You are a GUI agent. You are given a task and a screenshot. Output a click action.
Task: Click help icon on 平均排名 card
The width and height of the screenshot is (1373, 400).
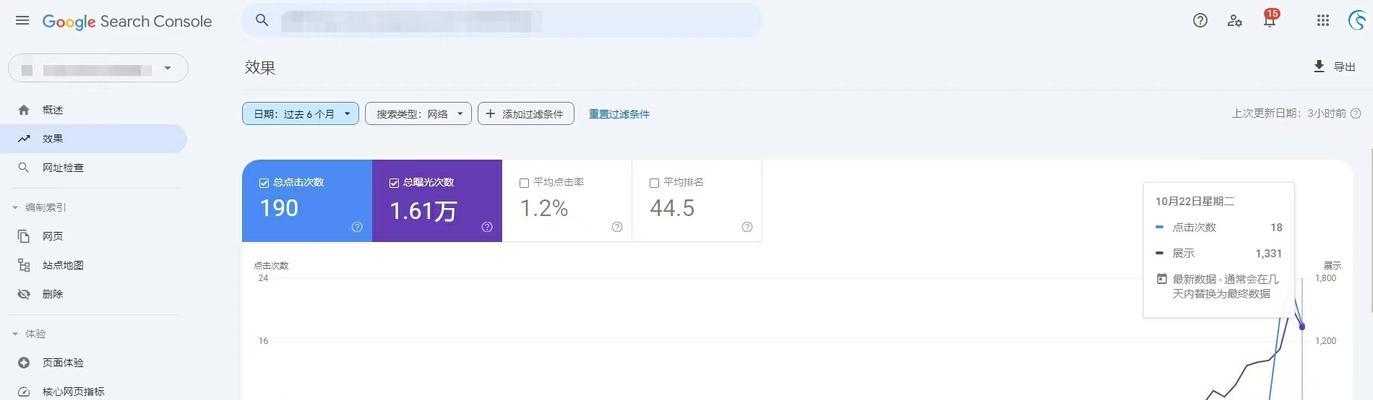pos(747,227)
